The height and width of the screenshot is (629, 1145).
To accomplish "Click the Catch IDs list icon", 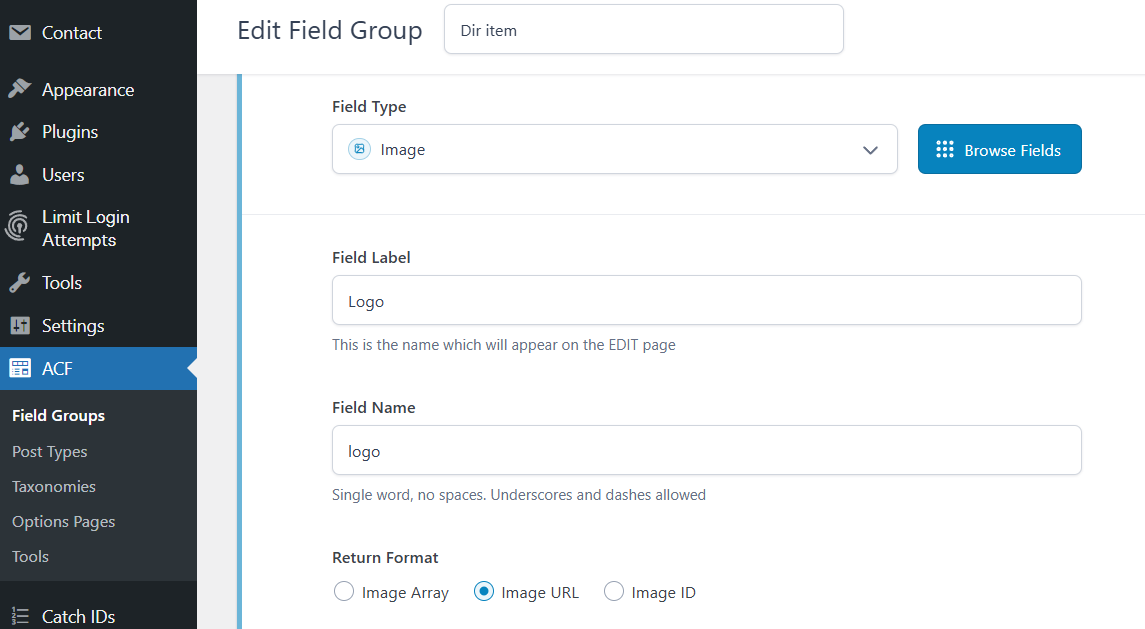I will coord(20,617).
